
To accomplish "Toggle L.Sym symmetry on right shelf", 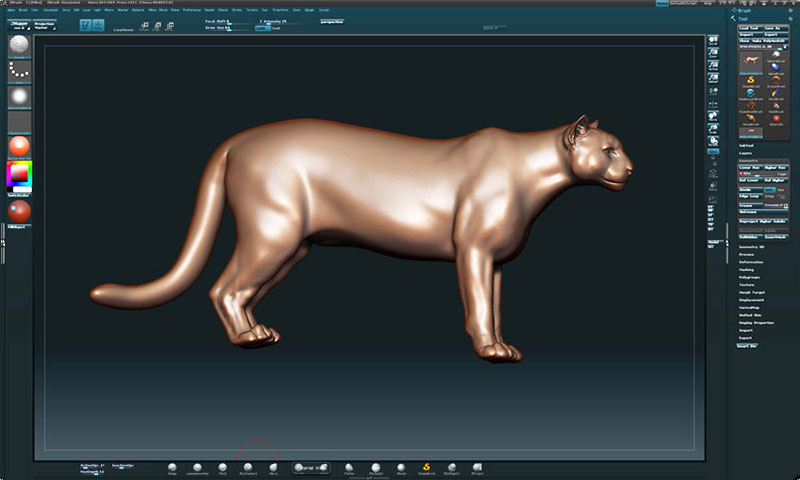I will click(713, 105).
